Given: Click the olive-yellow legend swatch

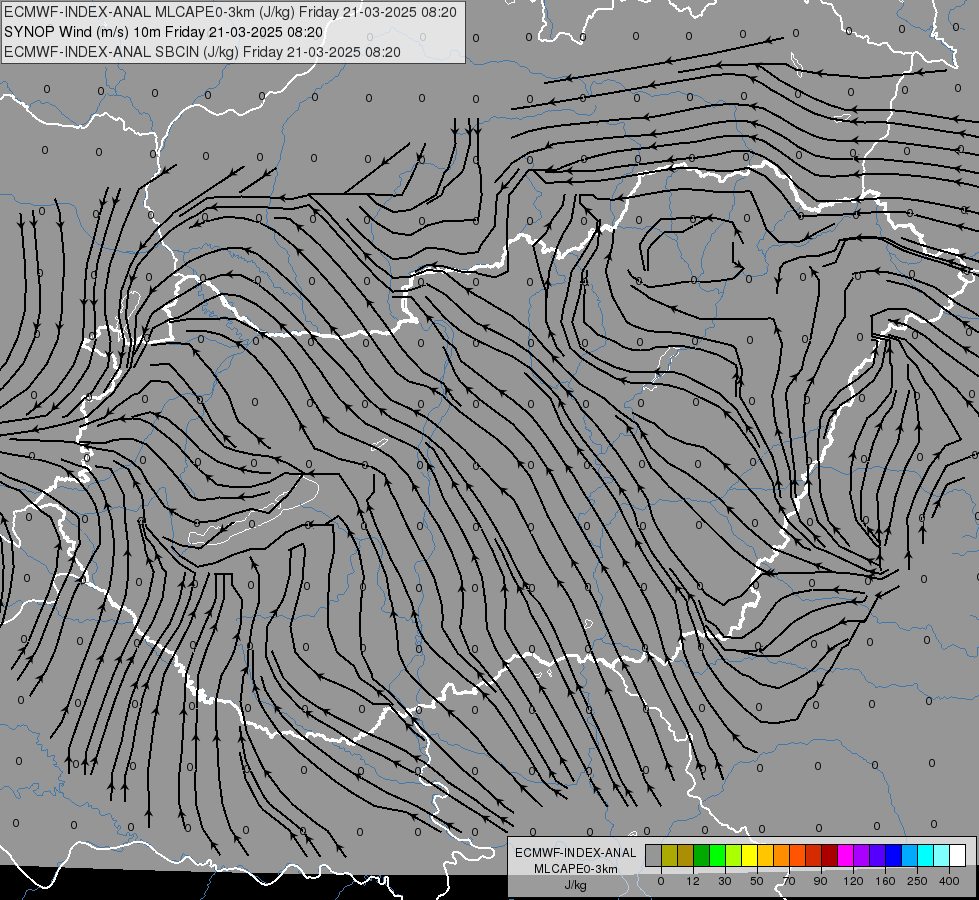Looking at the screenshot, I should coord(669,855).
